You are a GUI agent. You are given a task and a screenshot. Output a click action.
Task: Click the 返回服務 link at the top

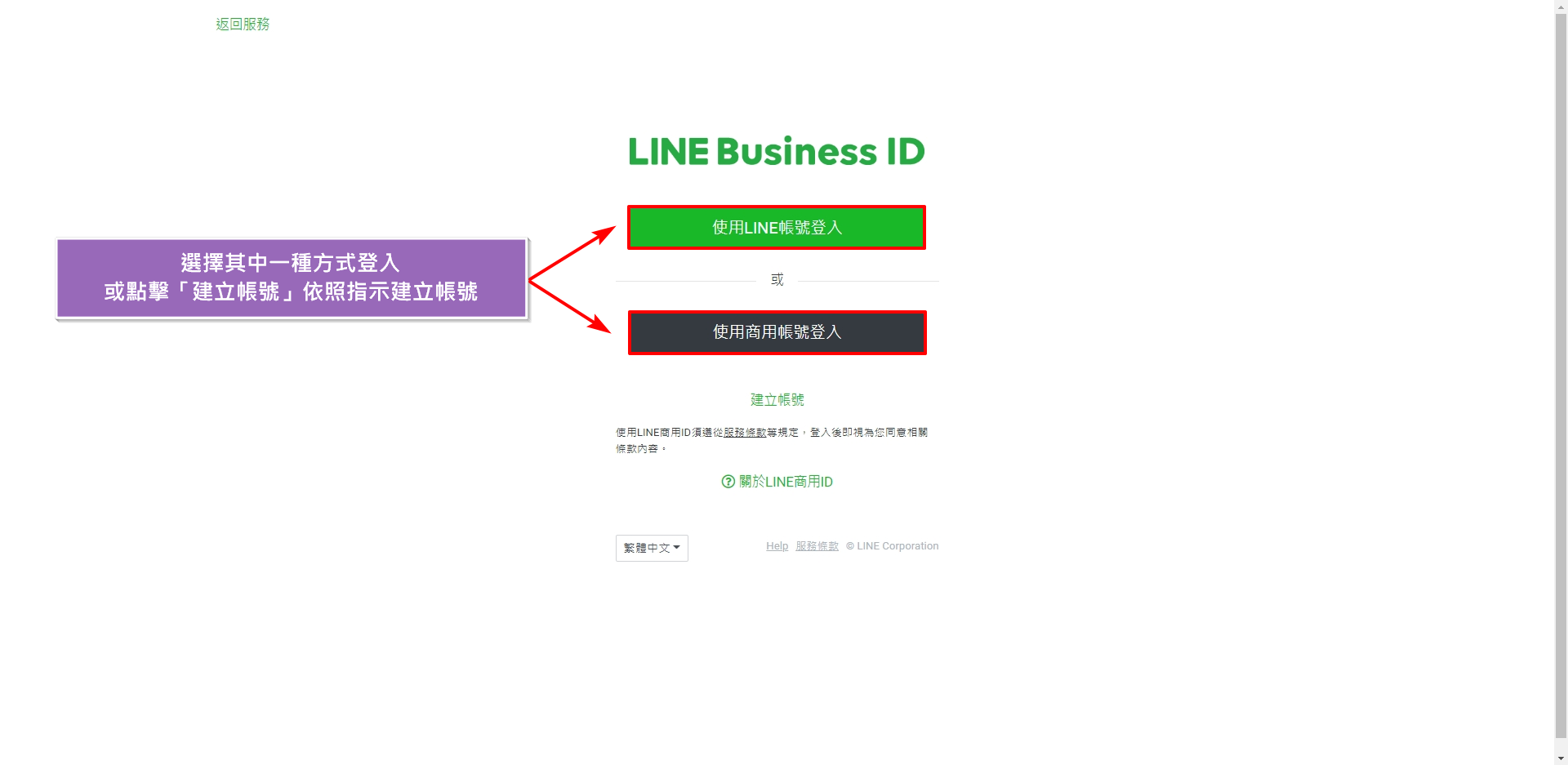tap(243, 24)
